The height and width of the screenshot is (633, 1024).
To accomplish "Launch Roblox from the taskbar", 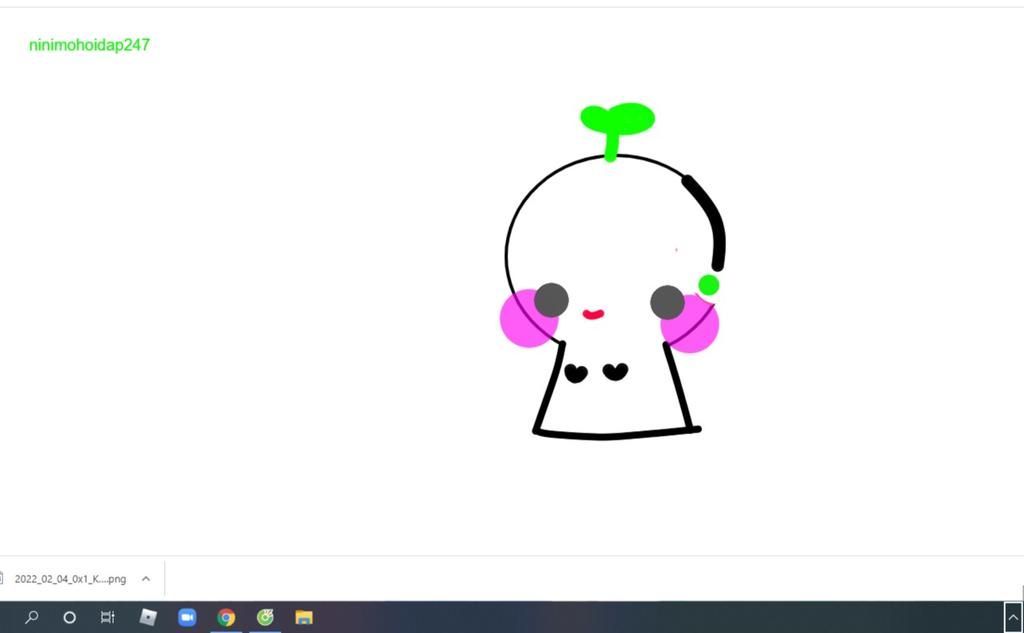I will (148, 617).
